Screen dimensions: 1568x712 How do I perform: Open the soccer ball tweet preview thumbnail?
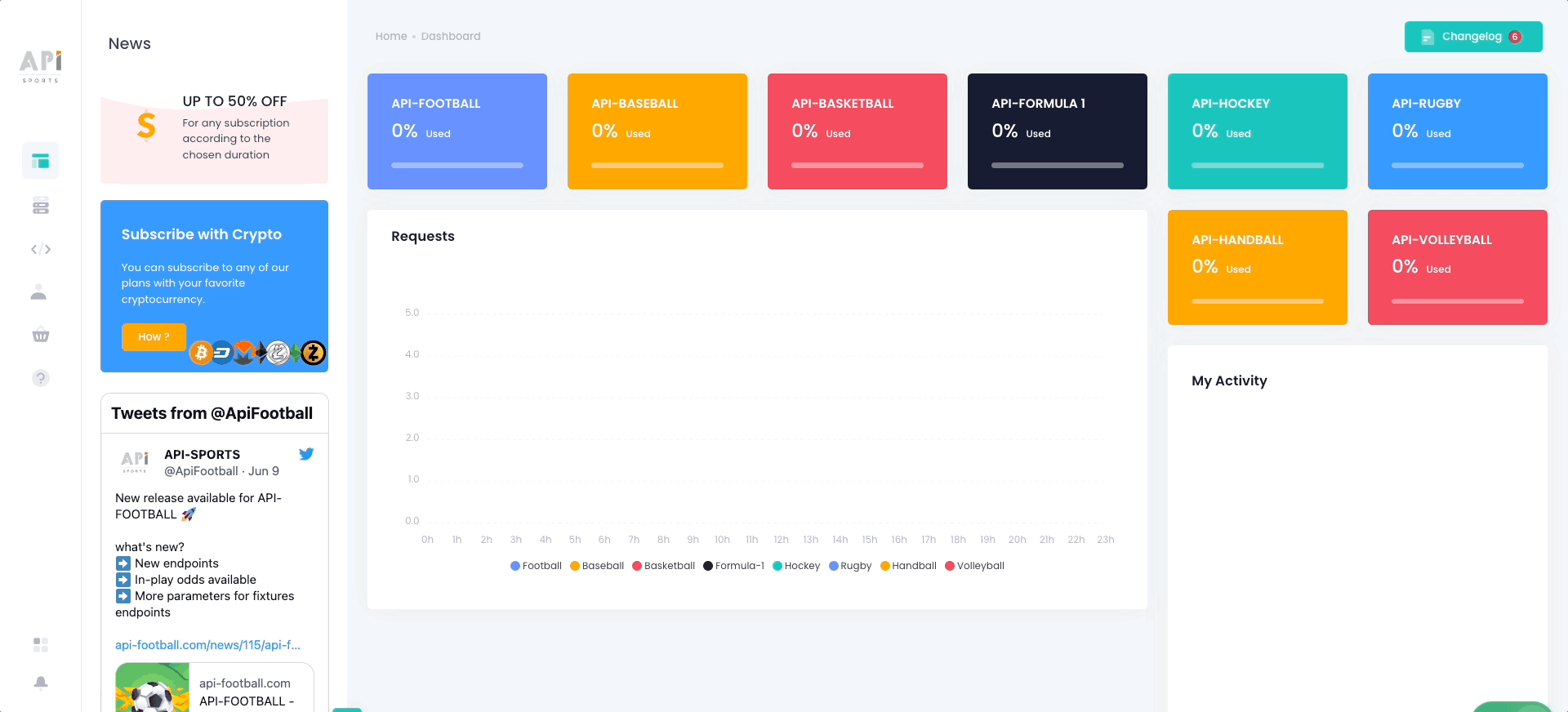click(153, 688)
